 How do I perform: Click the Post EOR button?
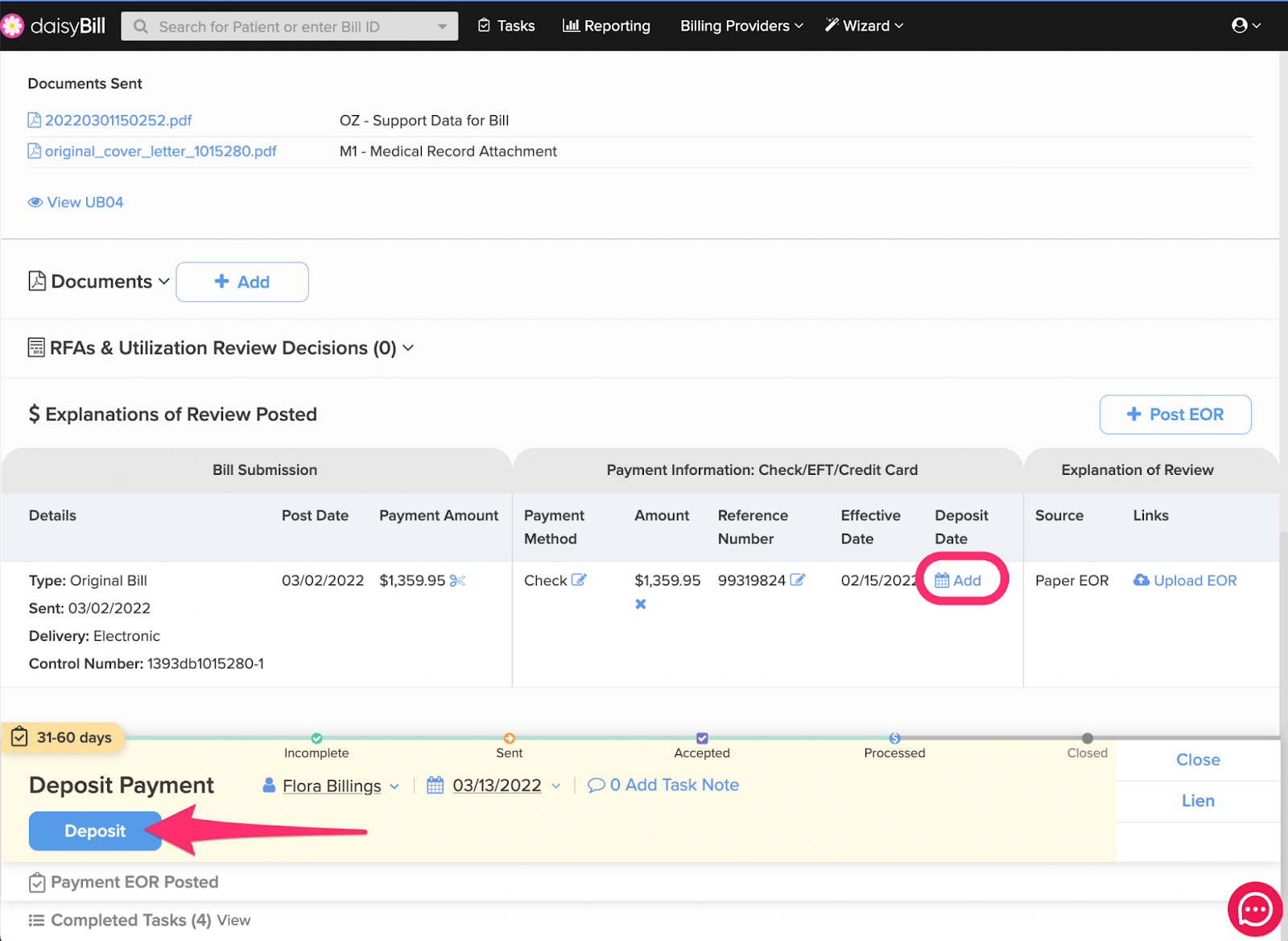coord(1174,415)
